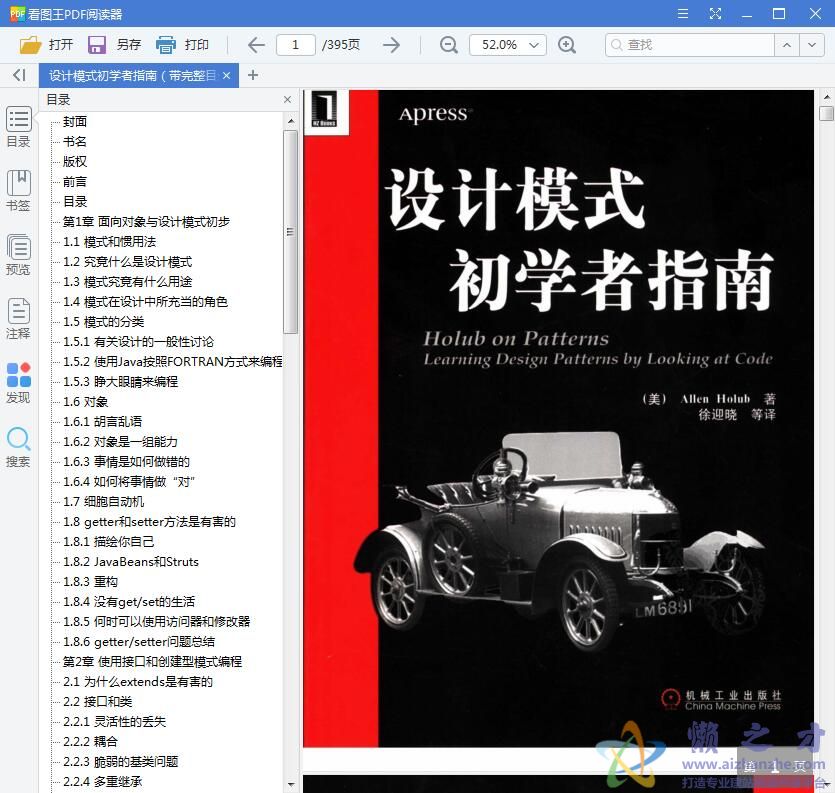Show the 注释 annotations panel
This screenshot has height=793, width=835.
18,315
